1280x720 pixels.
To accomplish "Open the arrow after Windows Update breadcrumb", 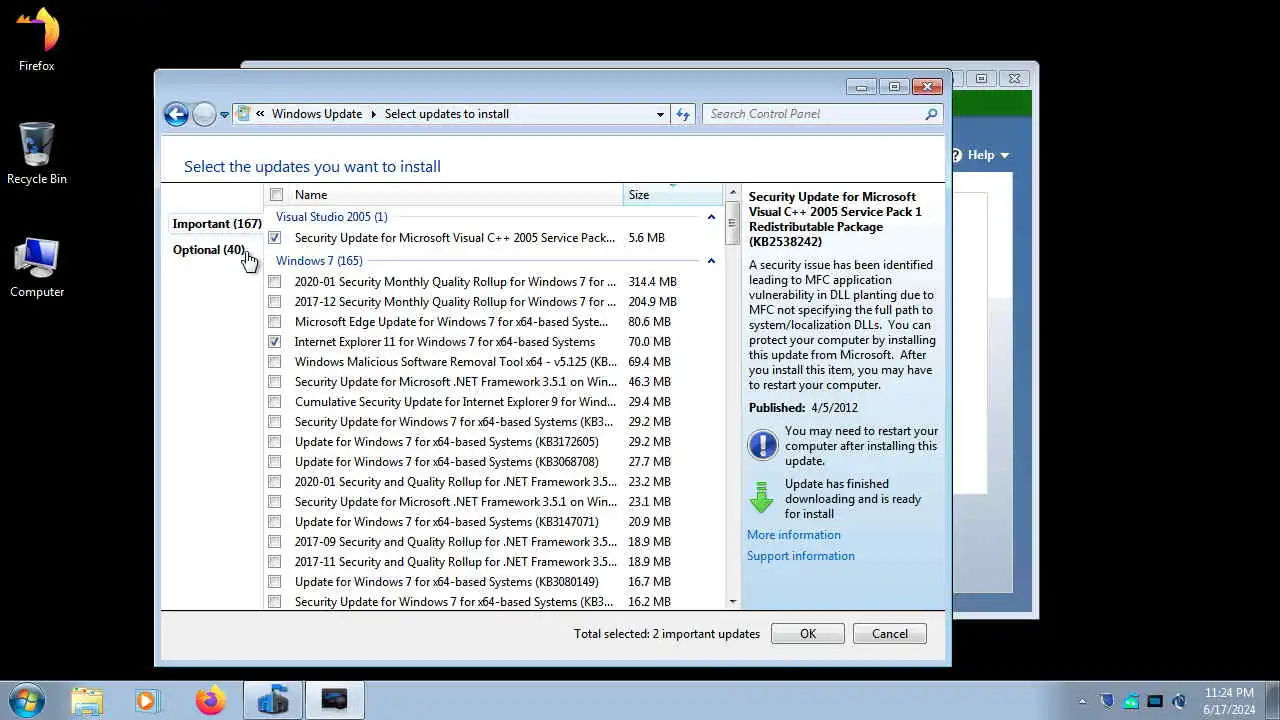I will [374, 114].
